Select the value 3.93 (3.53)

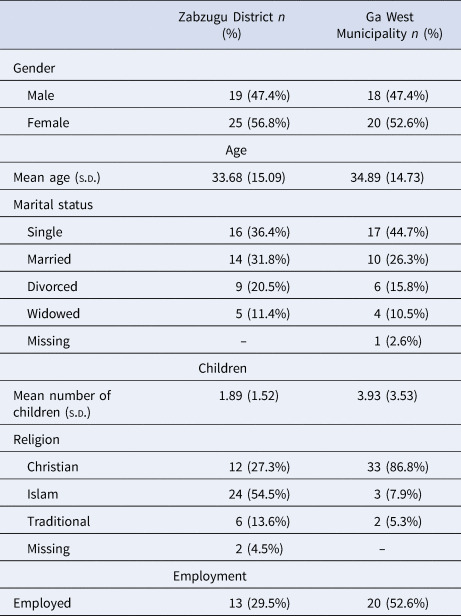coord(387,395)
